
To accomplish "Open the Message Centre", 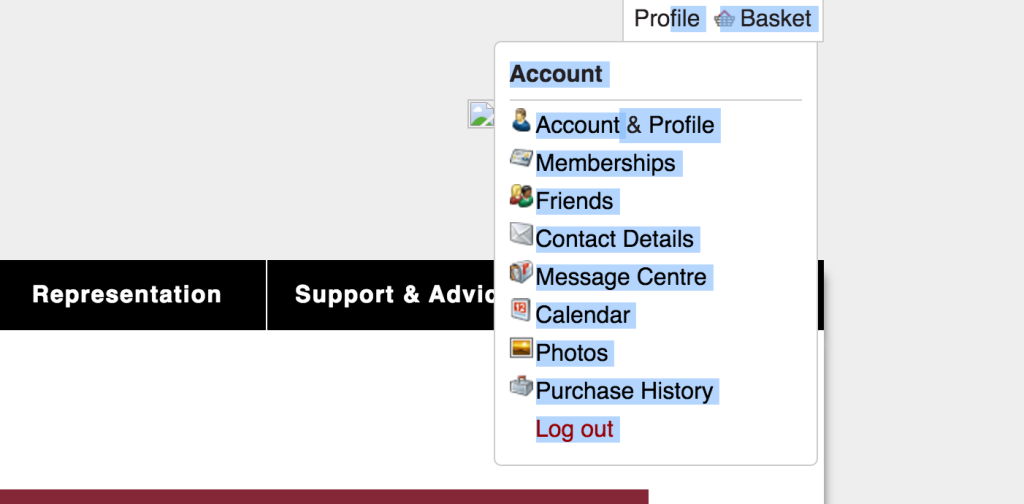I will (x=621, y=277).
